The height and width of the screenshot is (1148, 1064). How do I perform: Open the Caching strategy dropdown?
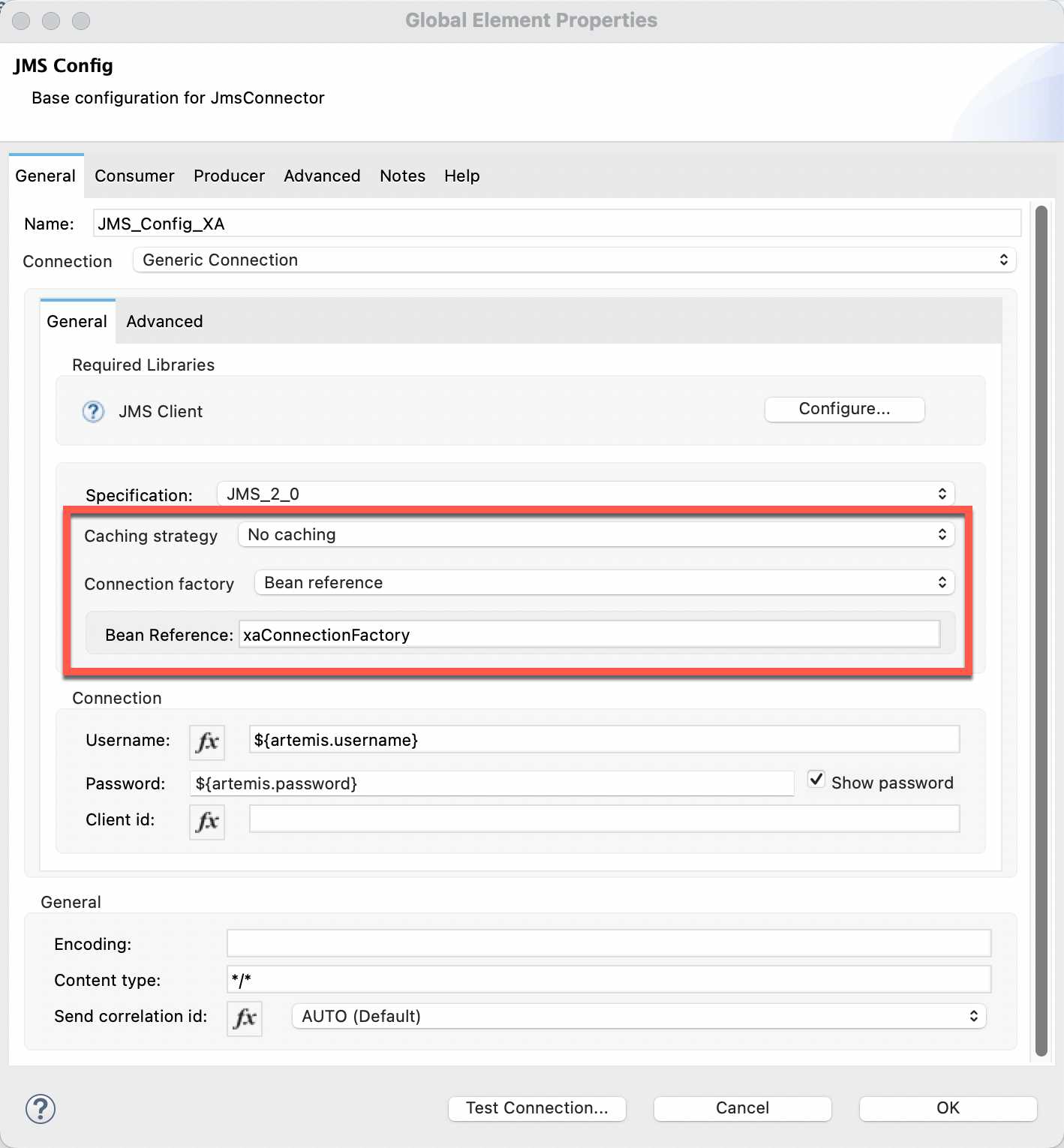(x=596, y=535)
